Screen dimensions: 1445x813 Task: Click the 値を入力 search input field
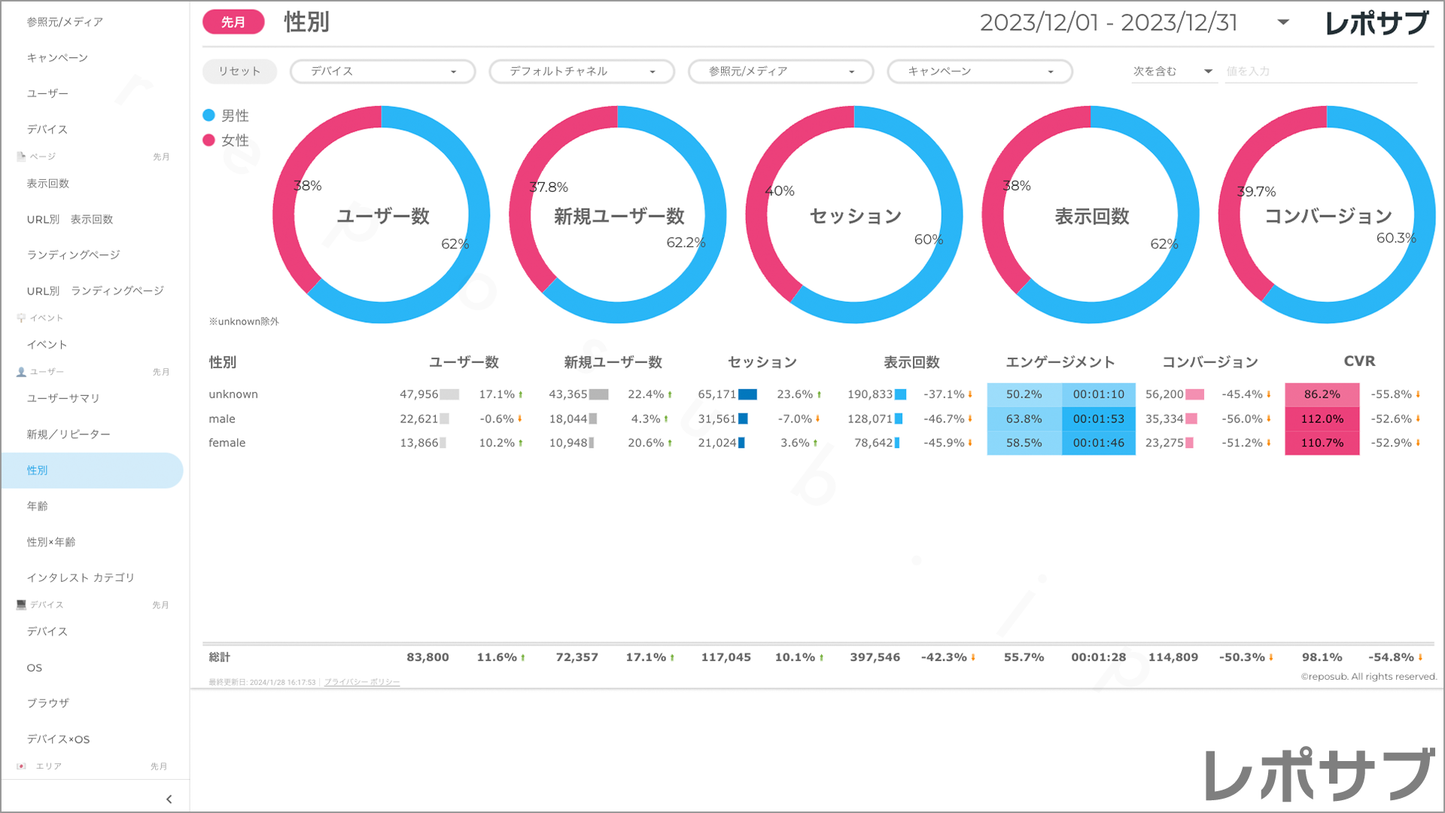pyautogui.click(x=1320, y=72)
